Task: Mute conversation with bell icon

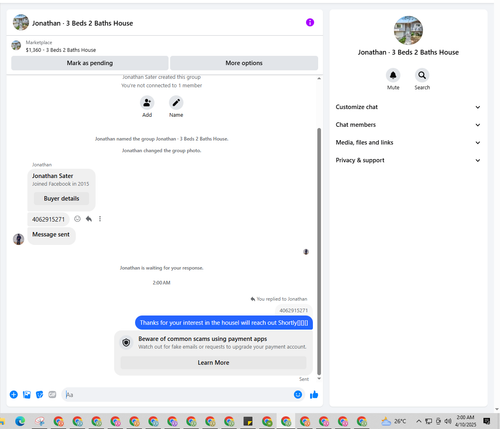Action: coord(393,75)
